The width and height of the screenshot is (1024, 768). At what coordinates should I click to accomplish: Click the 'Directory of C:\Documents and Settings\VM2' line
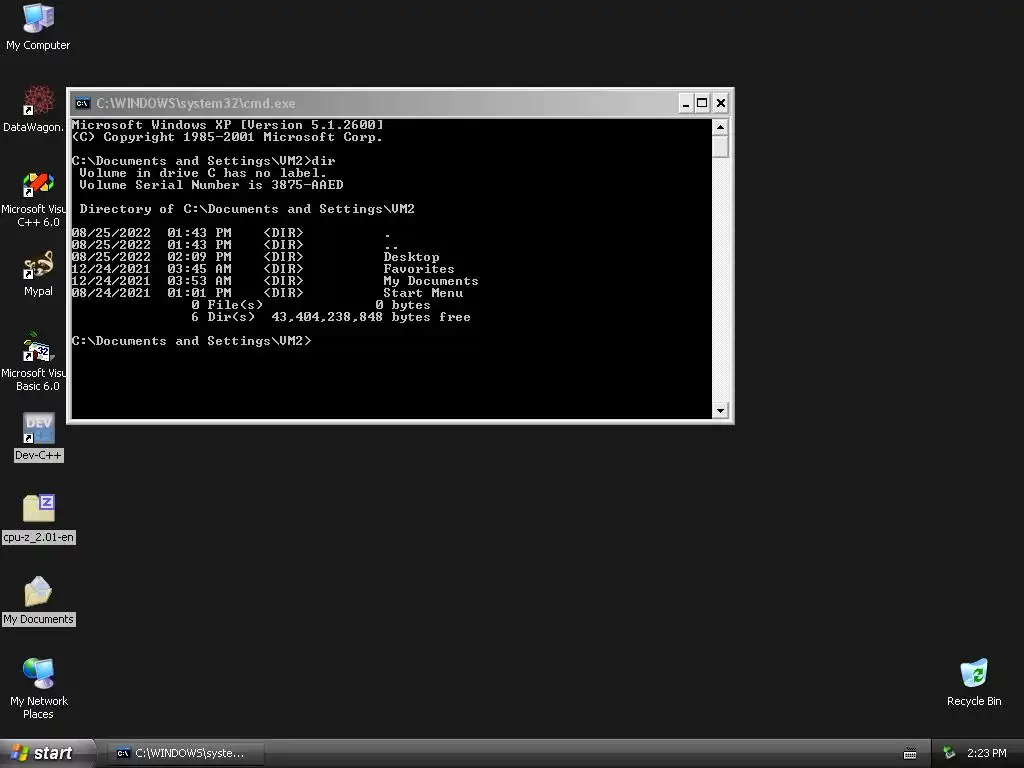pos(247,209)
